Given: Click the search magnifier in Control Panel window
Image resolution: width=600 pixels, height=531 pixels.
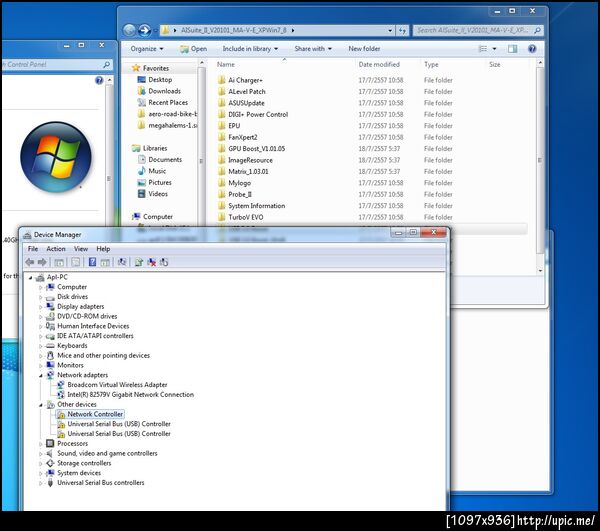Looking at the screenshot, I should [107, 65].
